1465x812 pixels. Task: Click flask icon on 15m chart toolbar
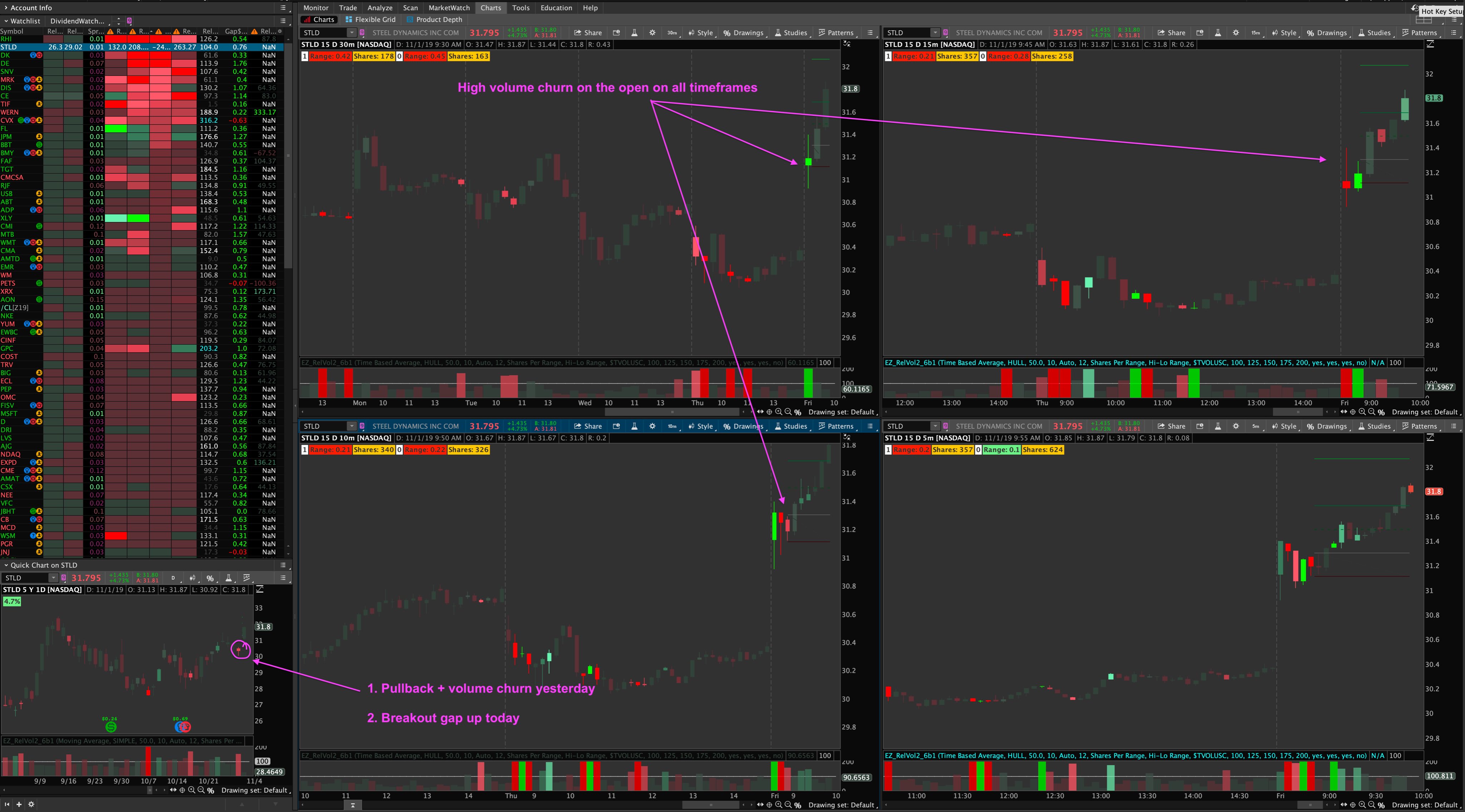click(x=1217, y=33)
